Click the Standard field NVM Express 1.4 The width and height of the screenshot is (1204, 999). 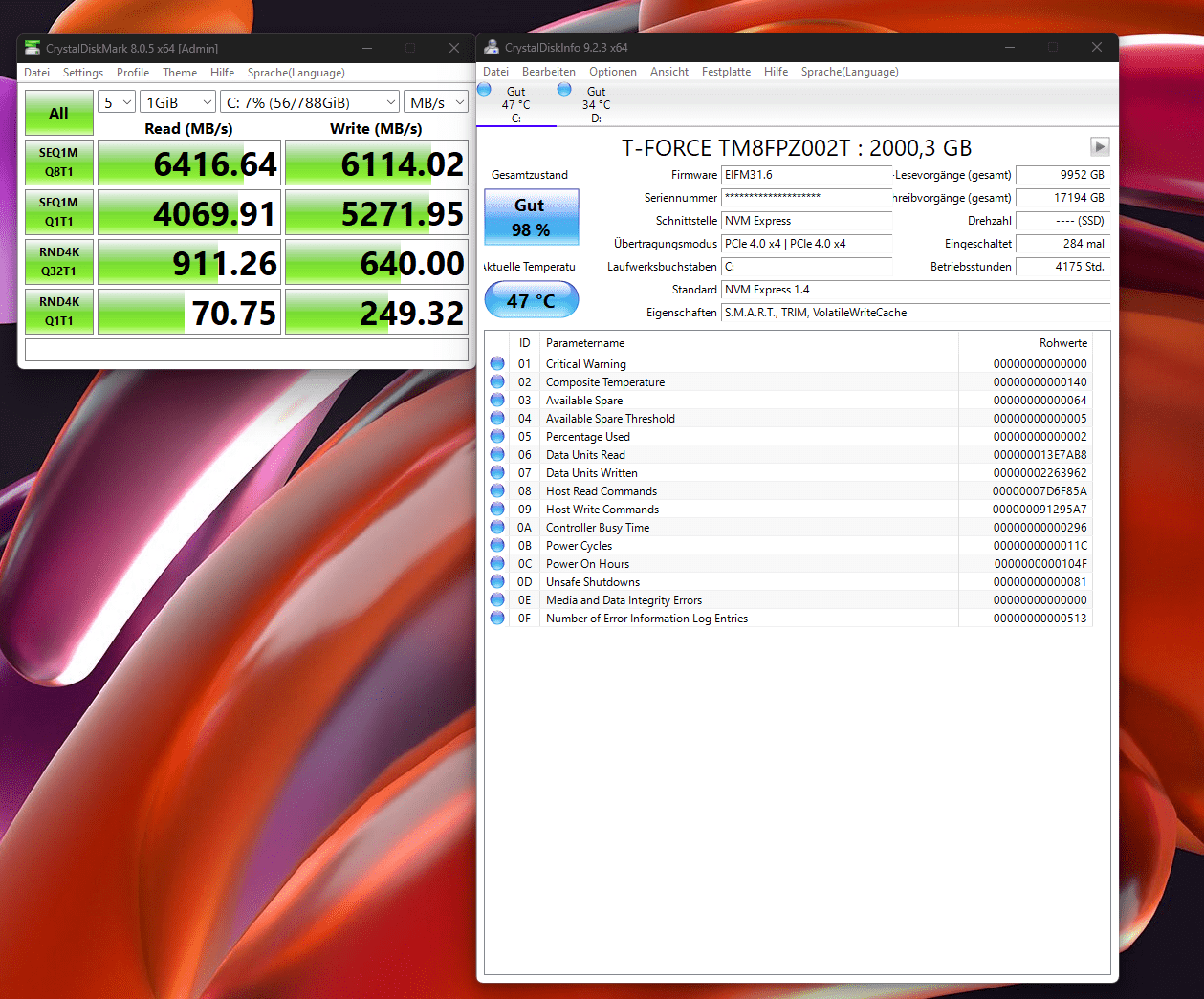pos(916,290)
